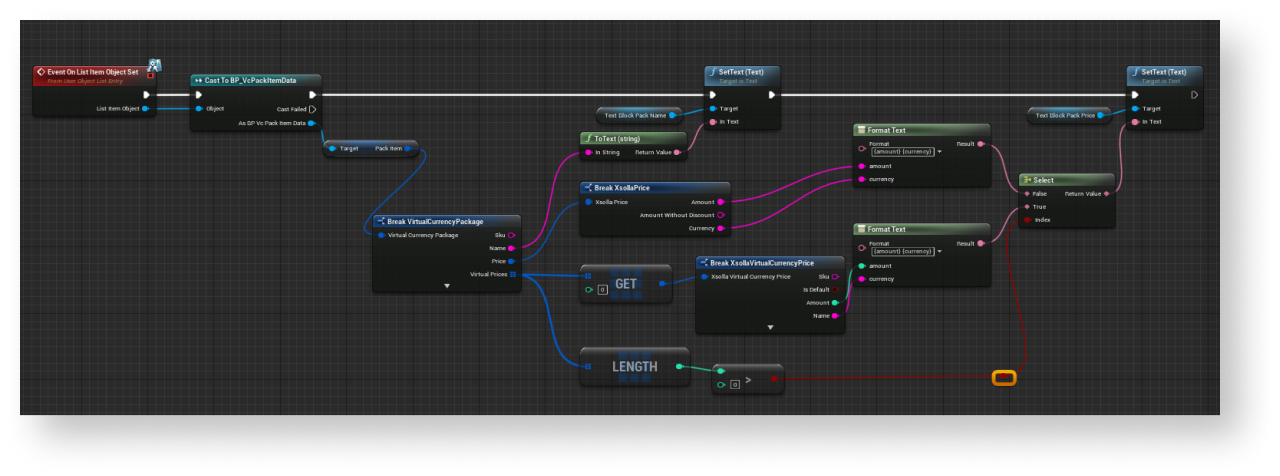Expand the Break VirtualCurrencyPackage node's hidden pins
Image resolution: width=1280 pixels, height=476 pixels.
tap(447, 286)
